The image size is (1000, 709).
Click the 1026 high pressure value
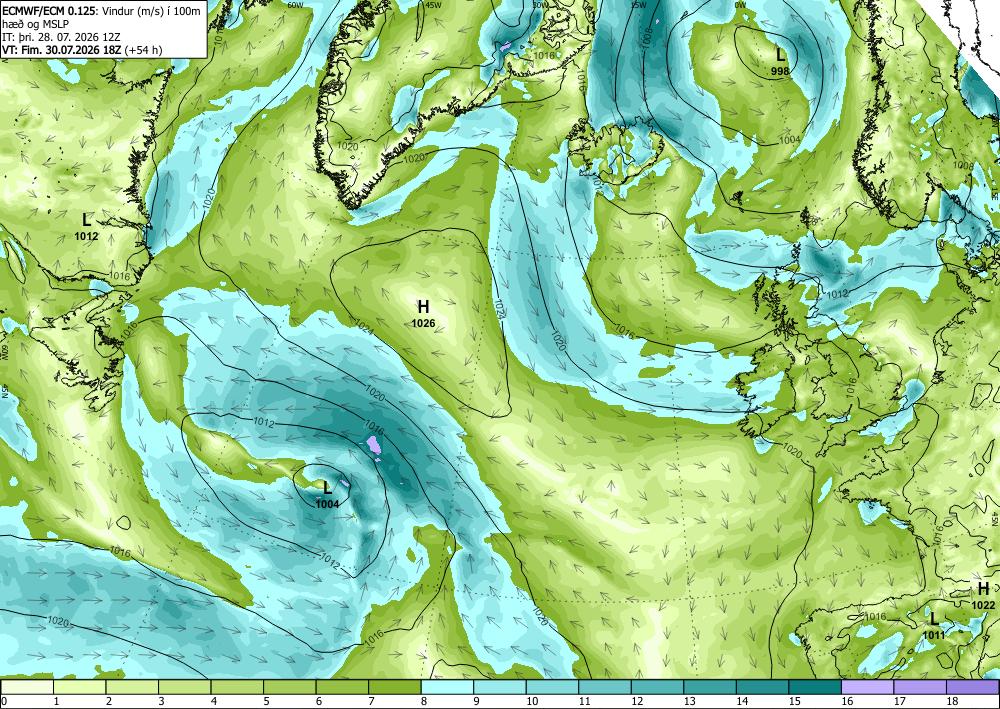(423, 323)
